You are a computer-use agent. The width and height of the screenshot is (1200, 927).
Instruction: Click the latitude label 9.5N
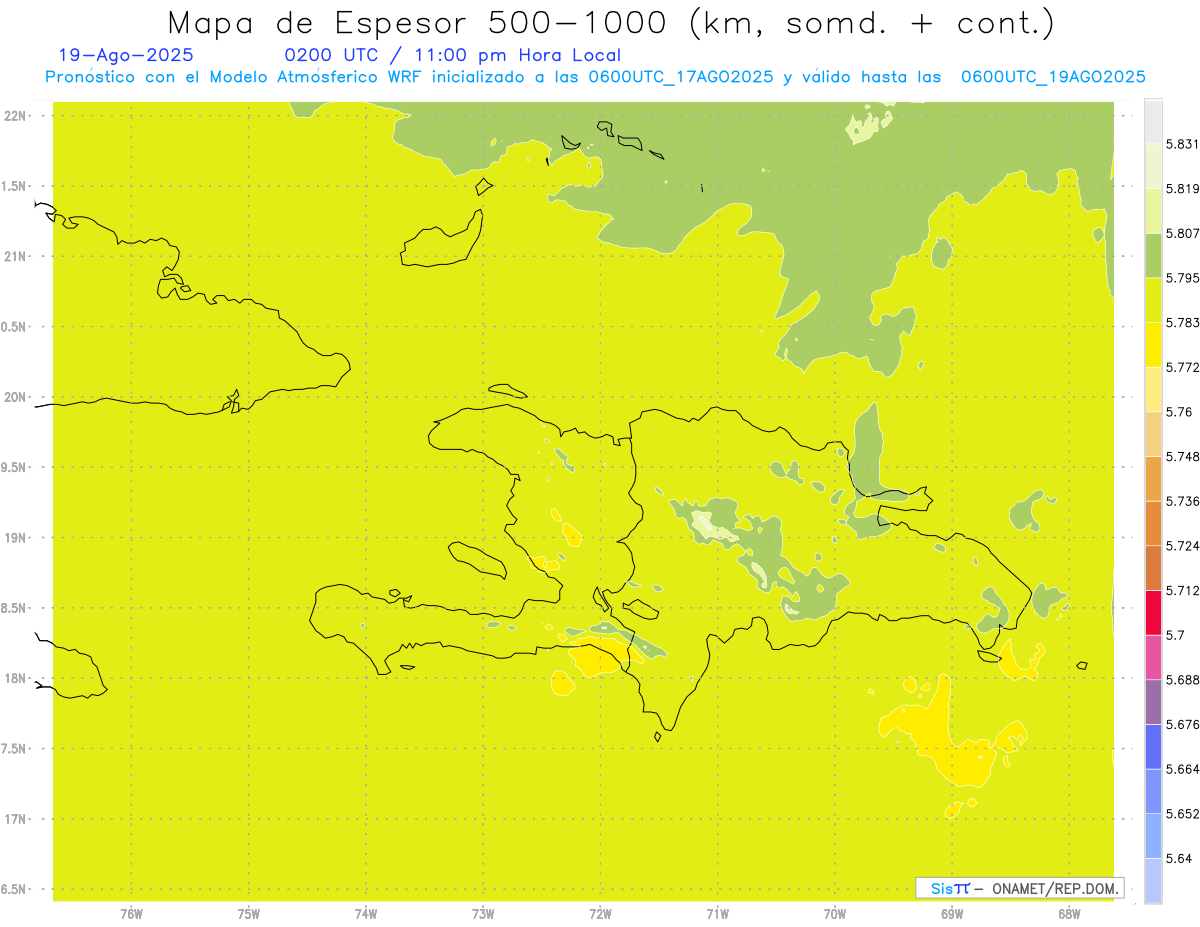15,467
